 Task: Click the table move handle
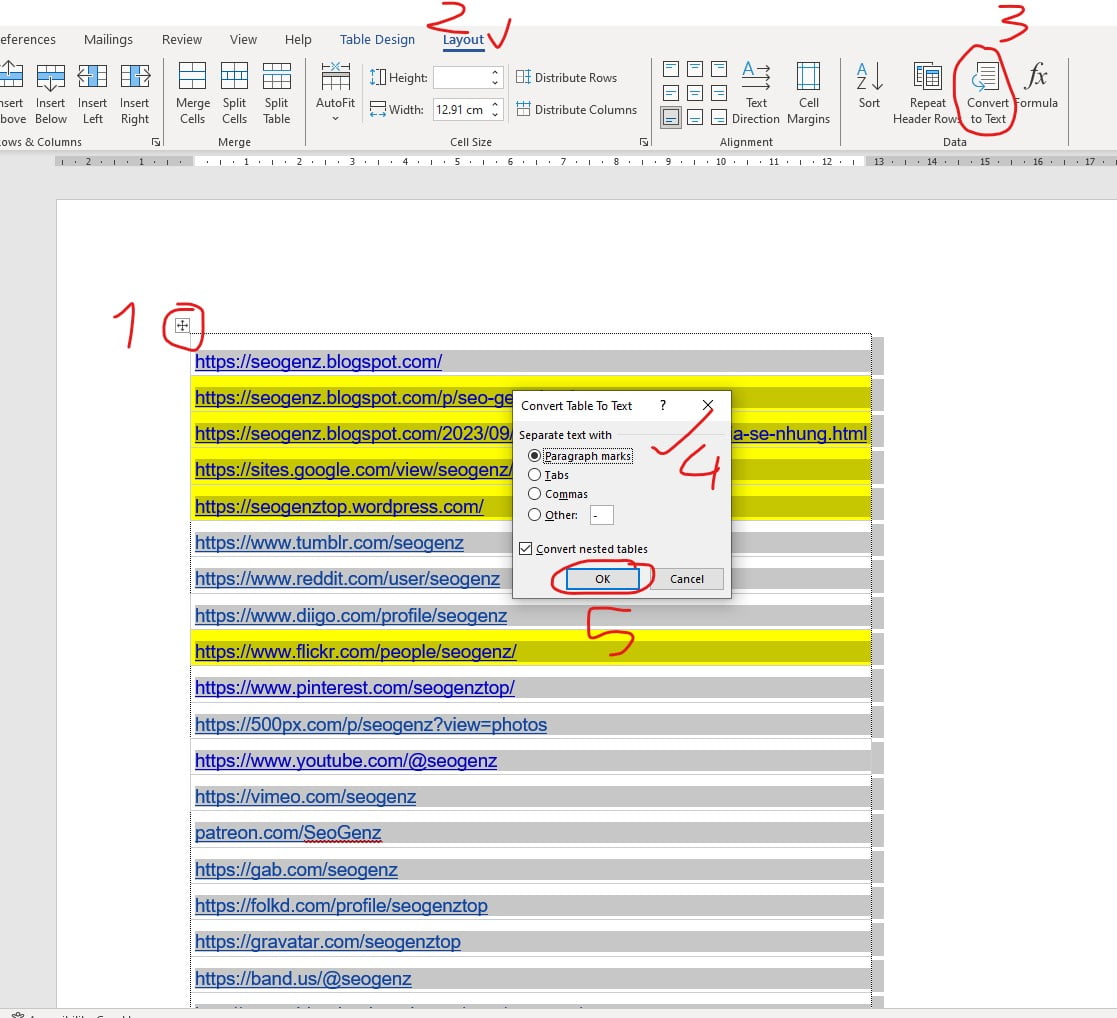tap(182, 326)
